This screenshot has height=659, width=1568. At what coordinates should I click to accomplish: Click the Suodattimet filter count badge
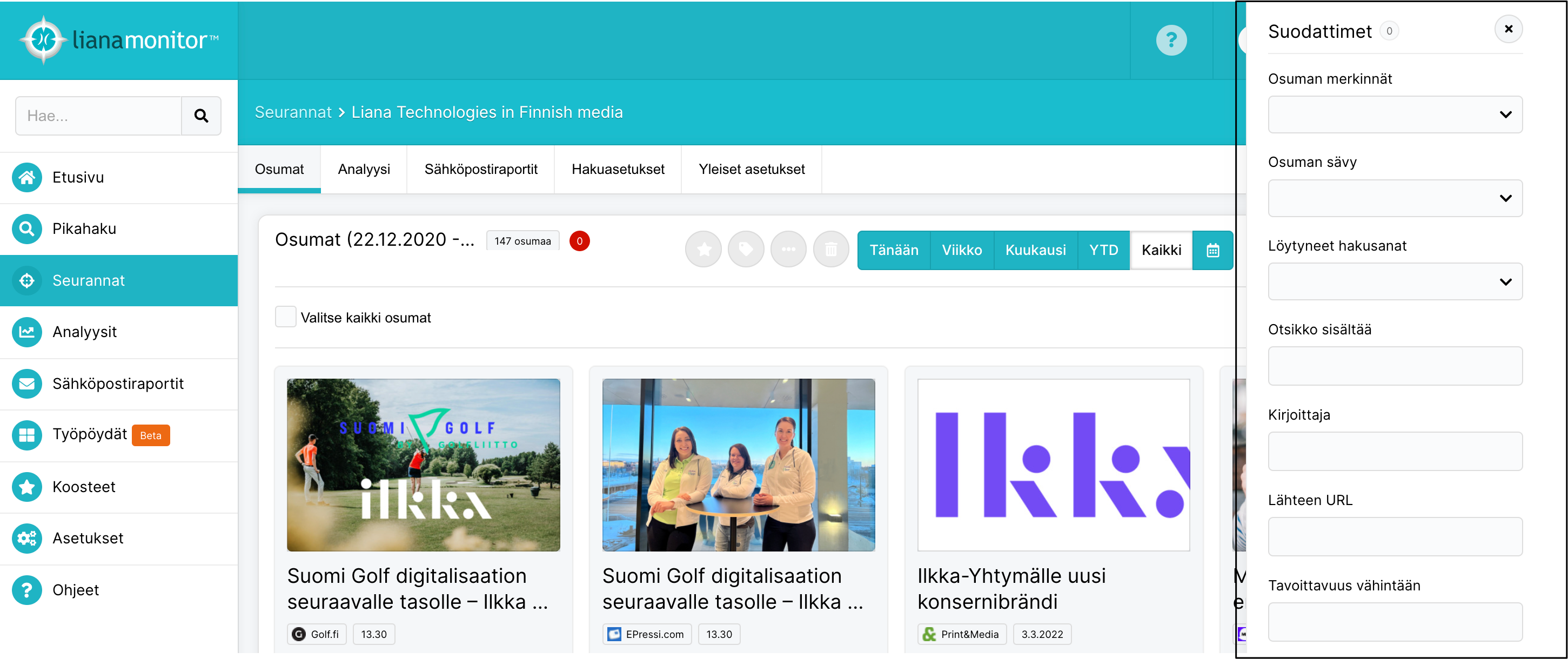1389,30
